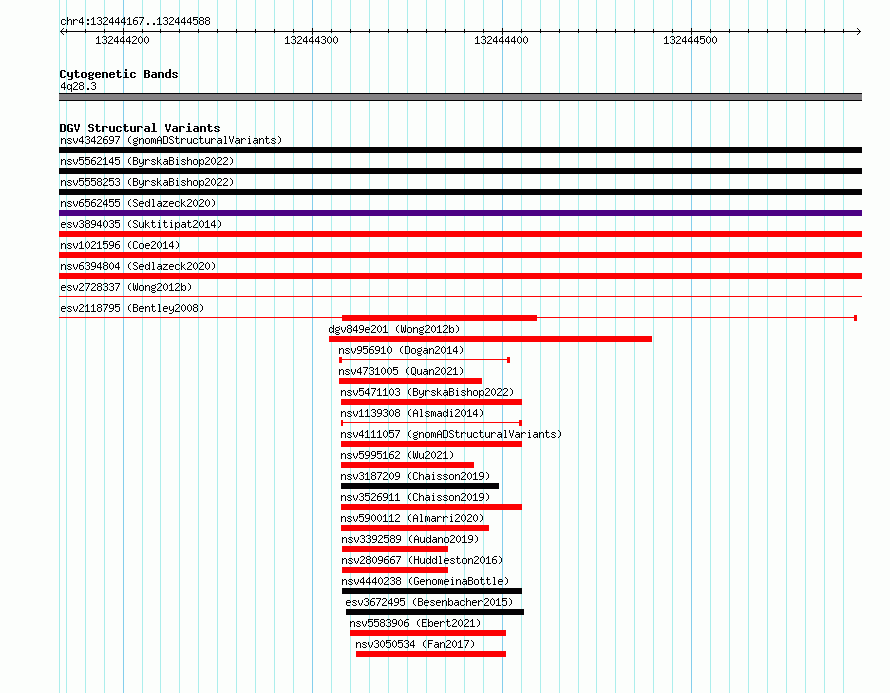Viewport: 890px width, 693px height.
Task: Click the nsv956910 Dogan2014 label
Action: (401, 350)
